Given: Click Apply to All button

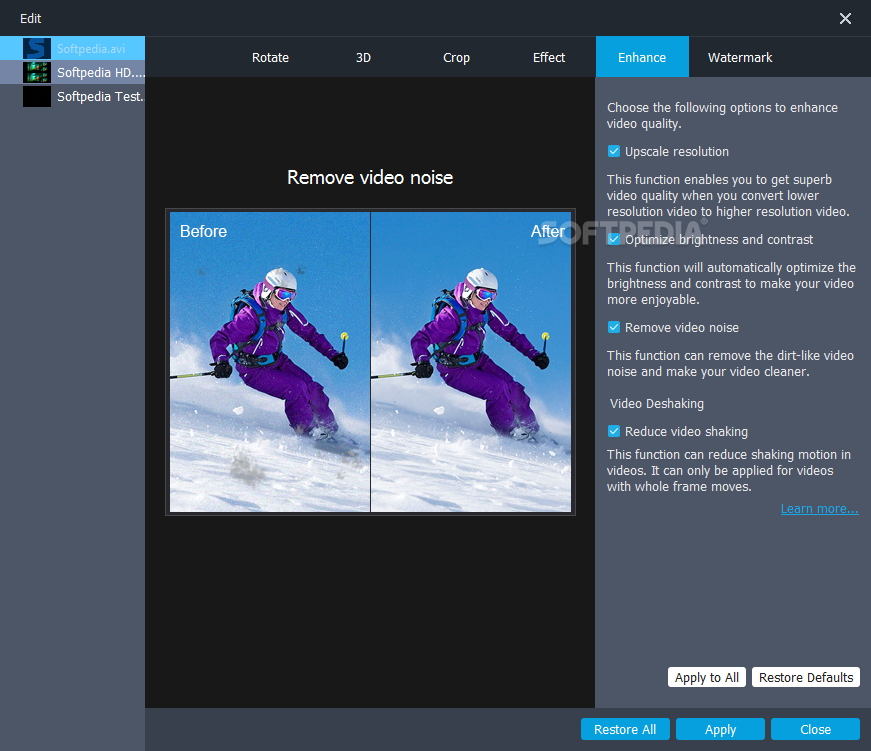Looking at the screenshot, I should 707,677.
